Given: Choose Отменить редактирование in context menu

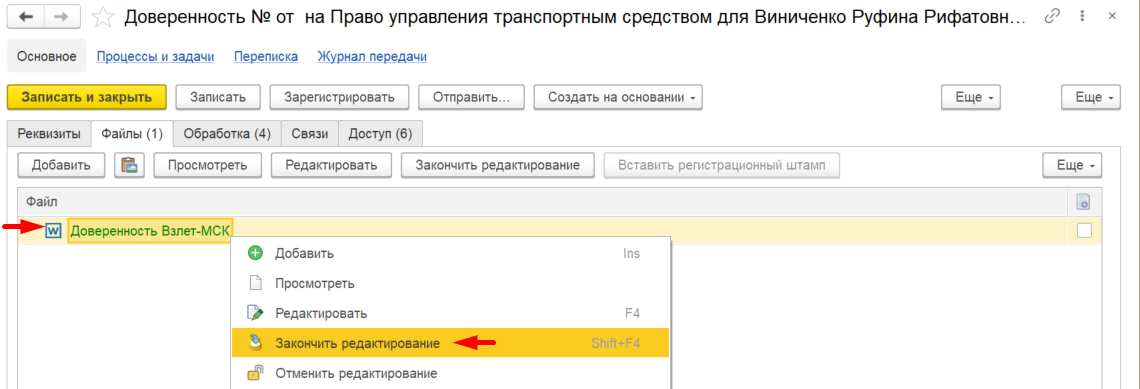Looking at the screenshot, I should pyautogui.click(x=451, y=374).
